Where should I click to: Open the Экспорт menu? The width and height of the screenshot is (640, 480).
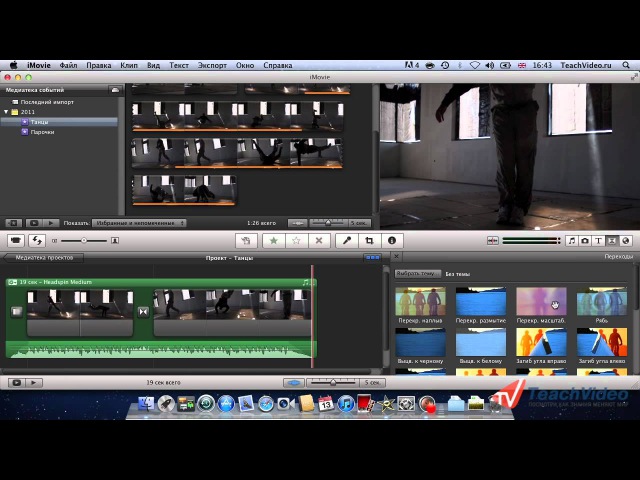[x=212, y=65]
